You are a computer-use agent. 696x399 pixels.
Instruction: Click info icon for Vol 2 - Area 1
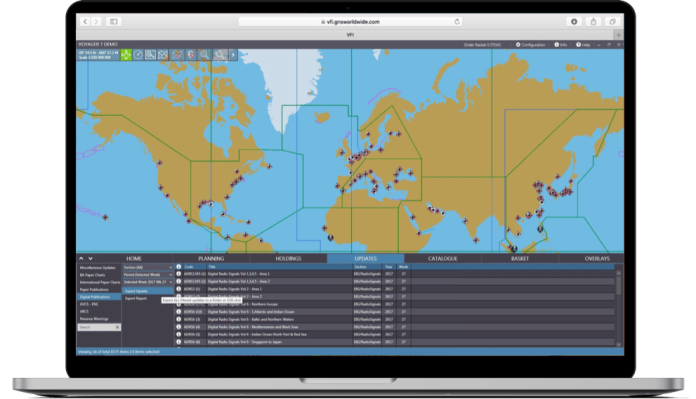178,289
